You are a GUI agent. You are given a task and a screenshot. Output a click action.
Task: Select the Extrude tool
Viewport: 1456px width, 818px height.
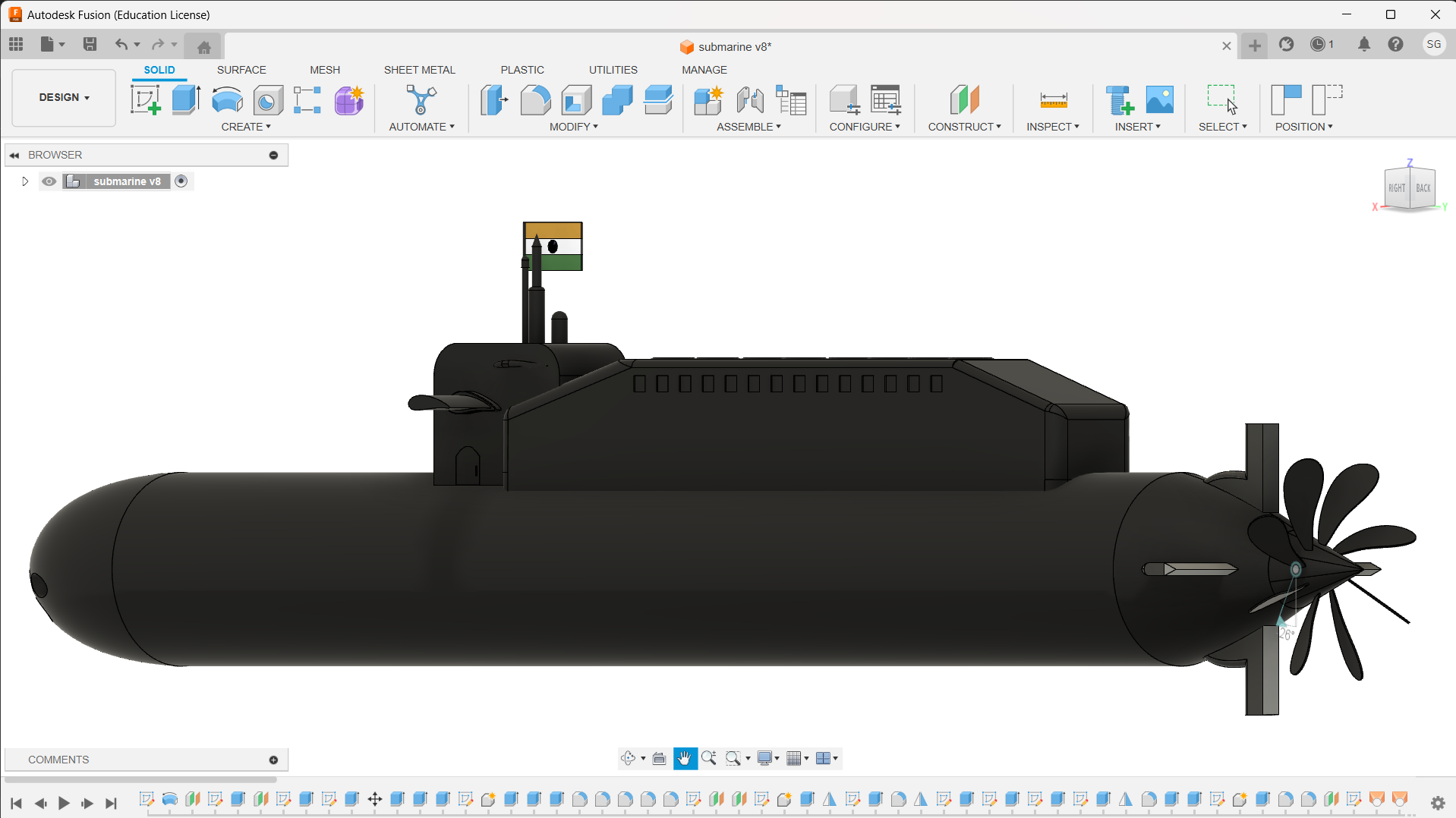[186, 99]
